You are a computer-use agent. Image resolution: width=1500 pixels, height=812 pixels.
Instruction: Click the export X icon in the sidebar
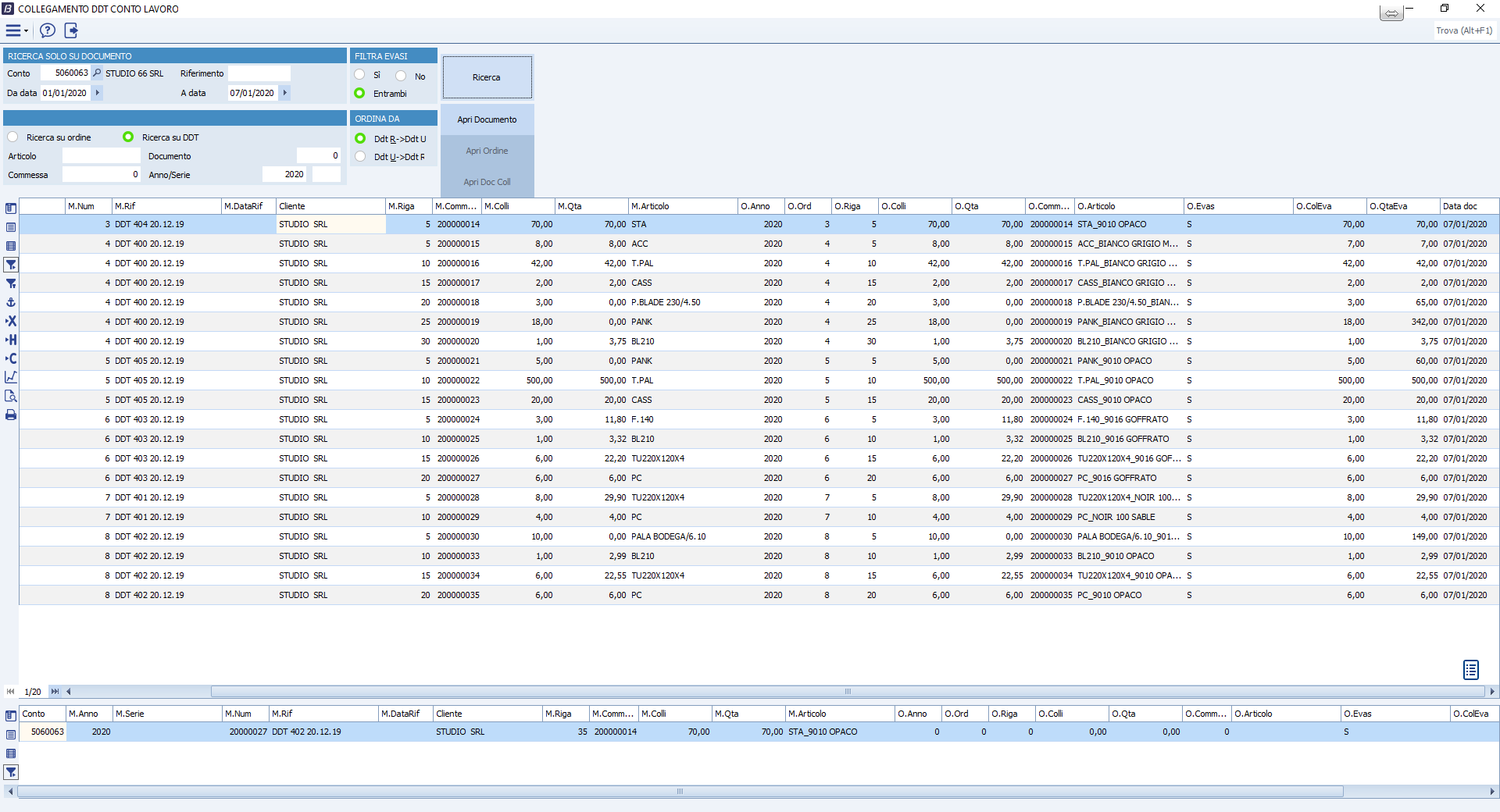pos(11,321)
